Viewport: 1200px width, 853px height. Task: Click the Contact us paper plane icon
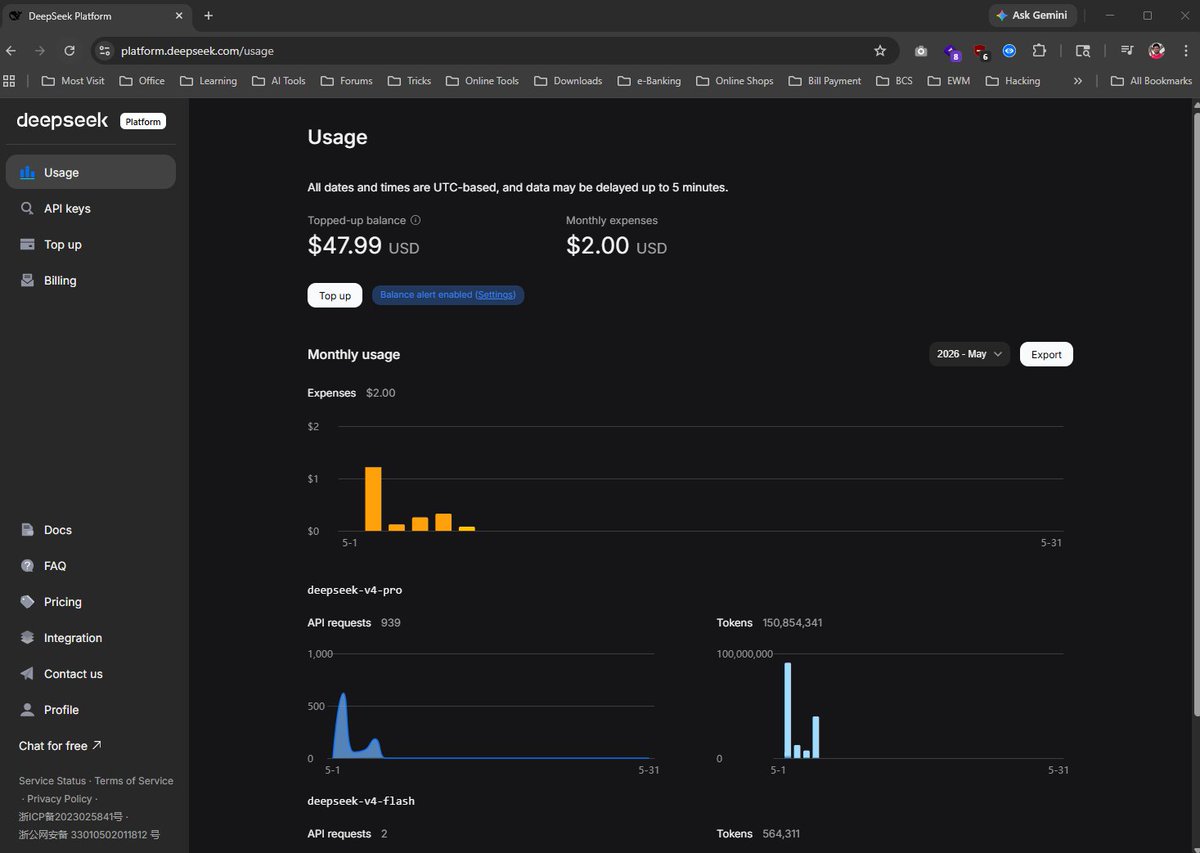pos(27,674)
